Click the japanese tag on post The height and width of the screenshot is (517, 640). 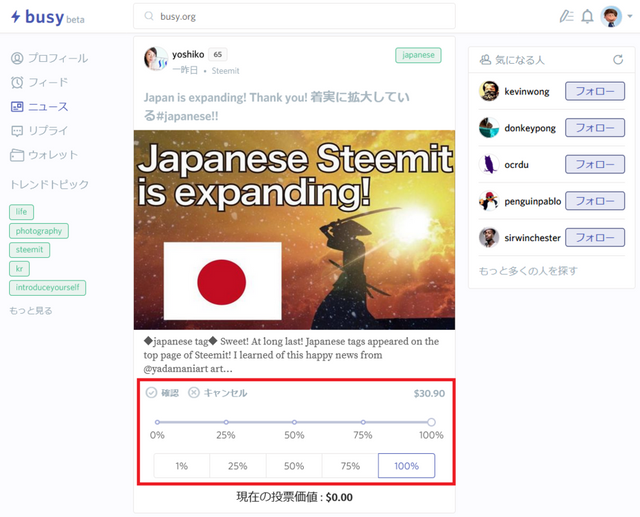point(418,55)
